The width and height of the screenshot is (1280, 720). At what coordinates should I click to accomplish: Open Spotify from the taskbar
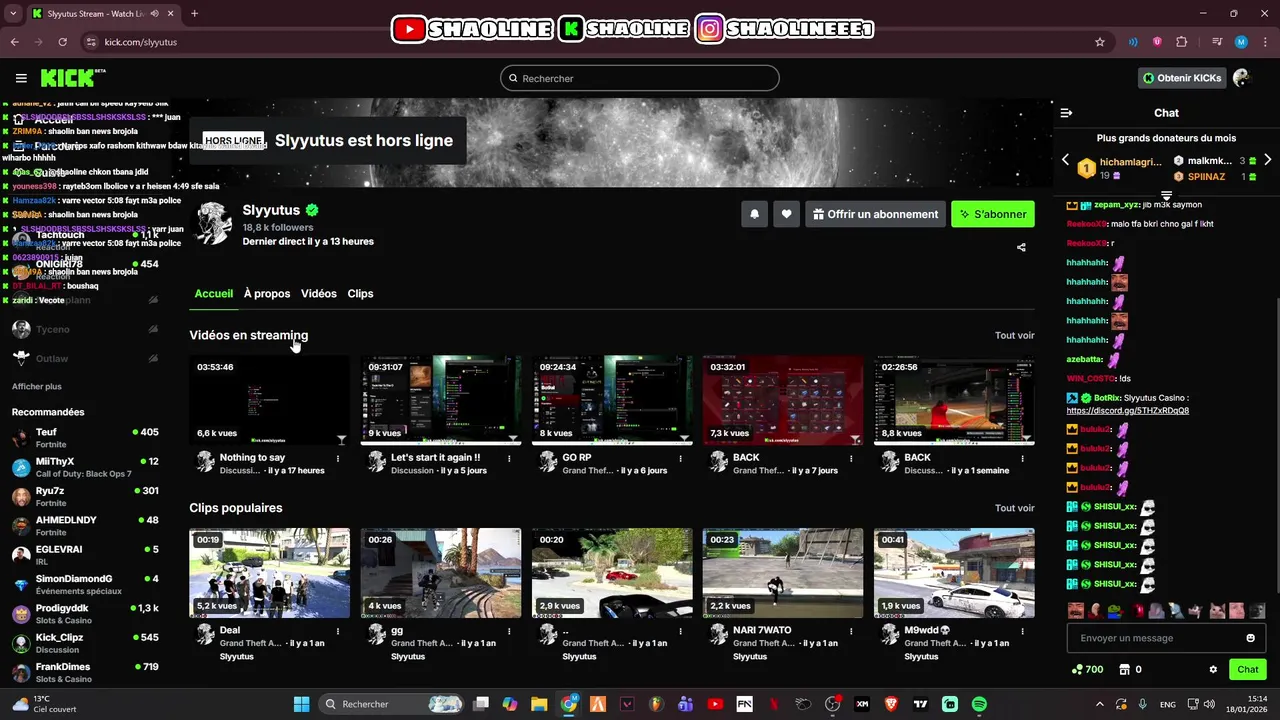click(979, 704)
